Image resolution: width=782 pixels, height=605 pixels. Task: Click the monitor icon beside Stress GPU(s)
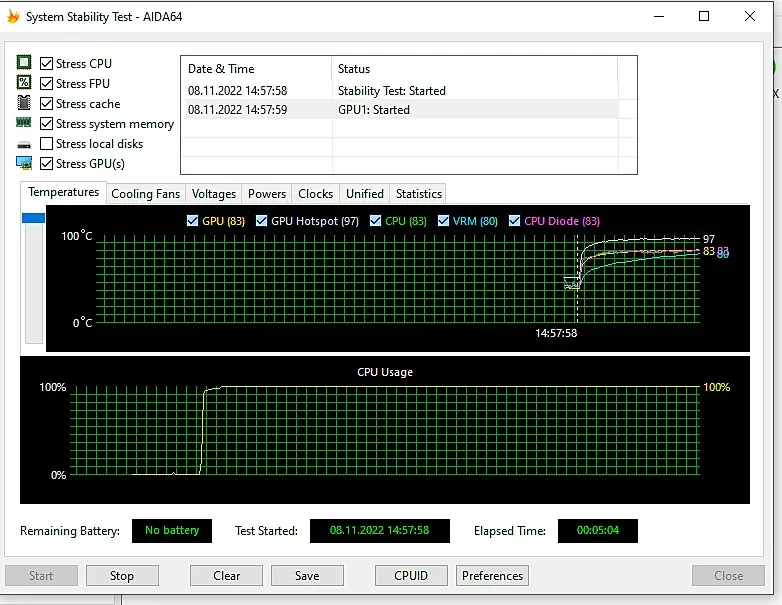tap(23, 163)
